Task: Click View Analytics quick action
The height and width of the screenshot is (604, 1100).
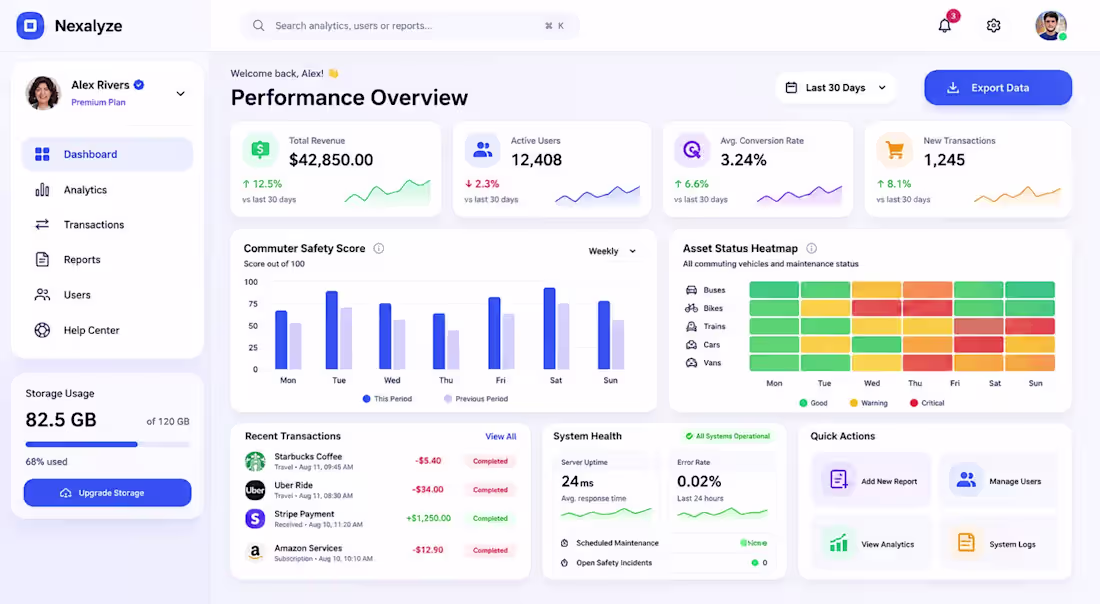Action: [871, 544]
